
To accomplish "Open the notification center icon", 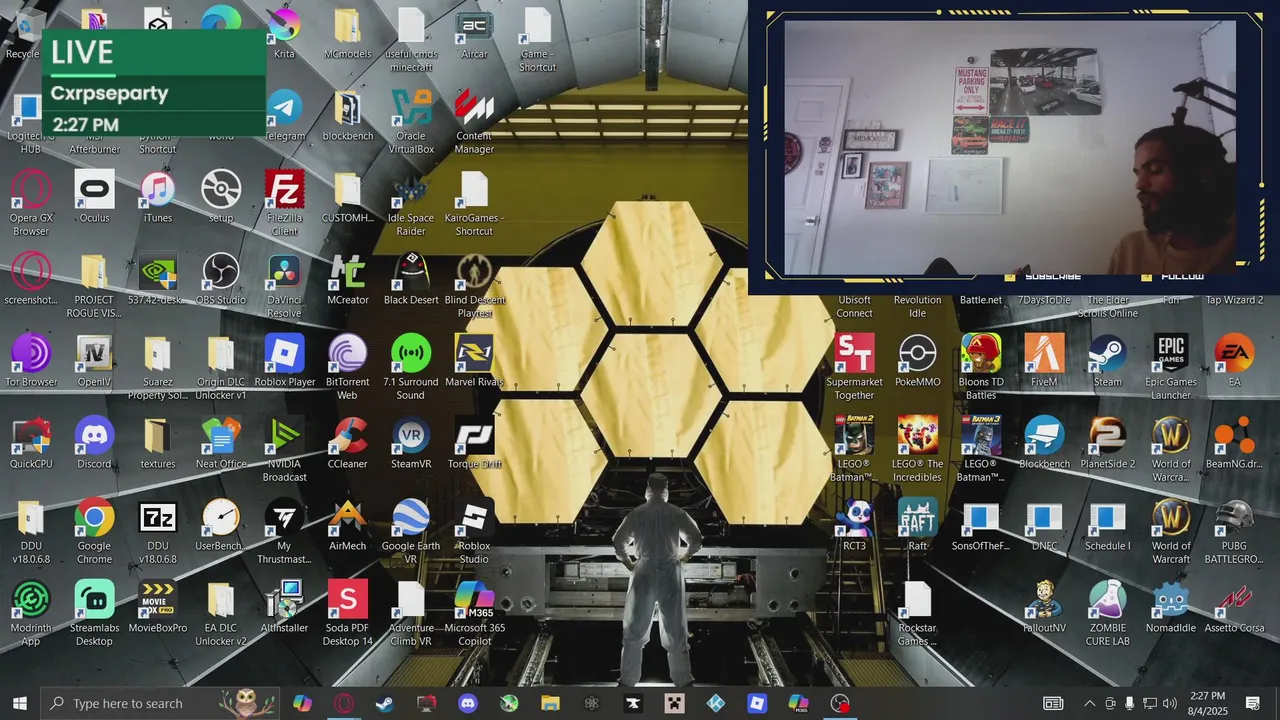I will click(1252, 703).
